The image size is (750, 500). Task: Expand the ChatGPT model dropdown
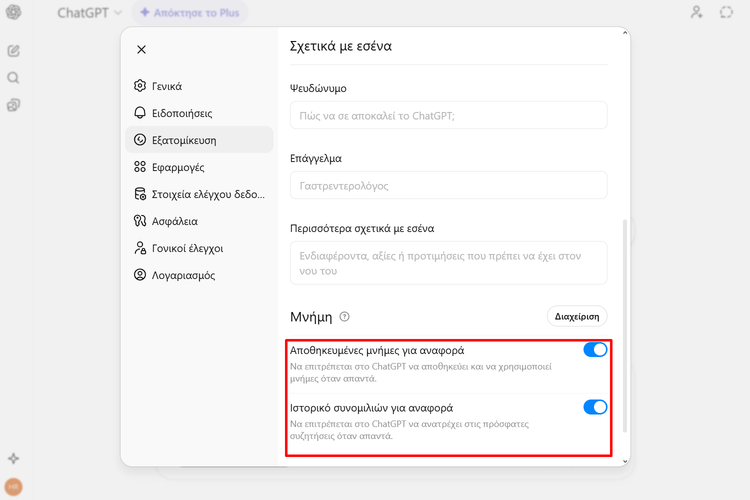point(90,13)
